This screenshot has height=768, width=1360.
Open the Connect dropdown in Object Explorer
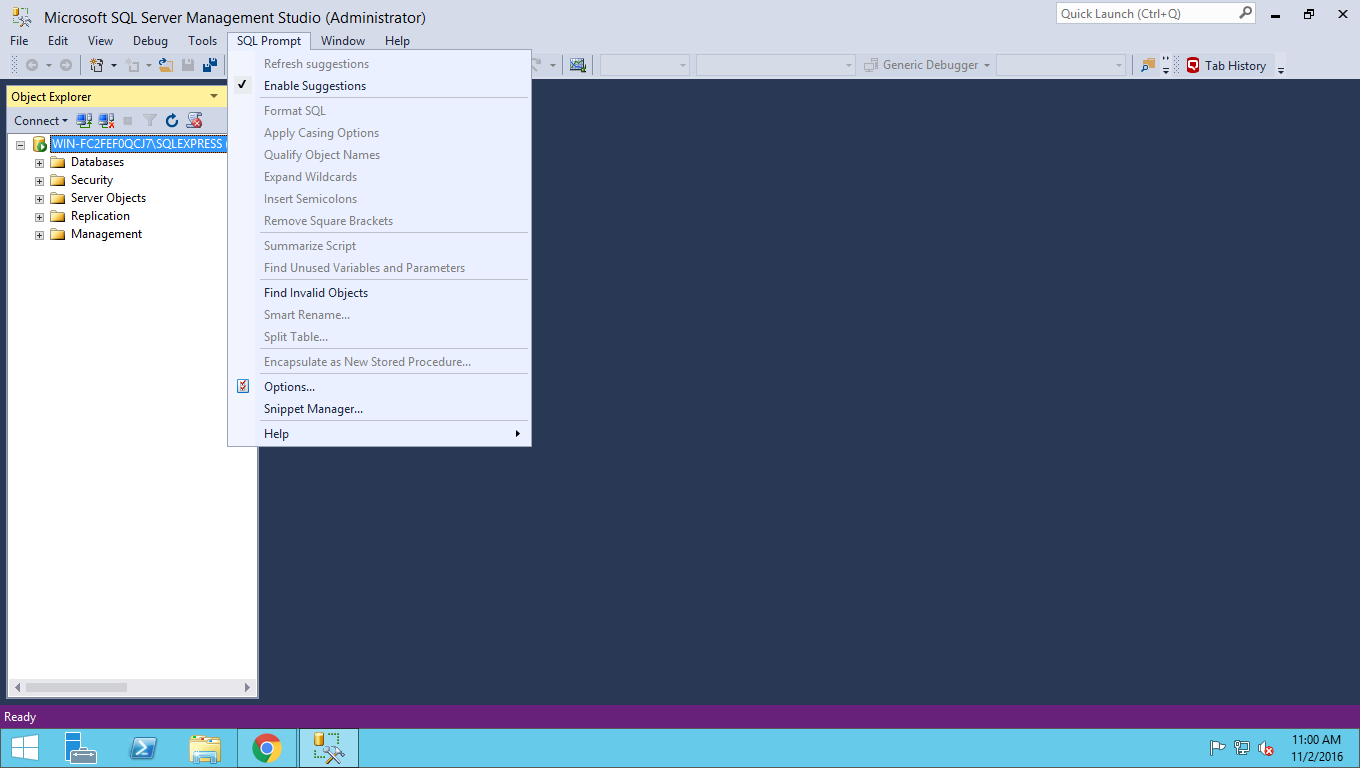click(x=41, y=121)
